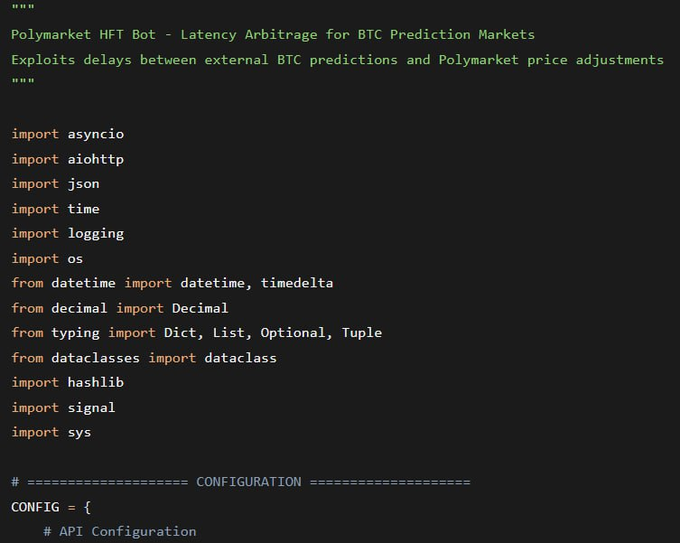Place cursor on 'import time' line
This screenshot has width=680, height=543.
(x=55, y=209)
